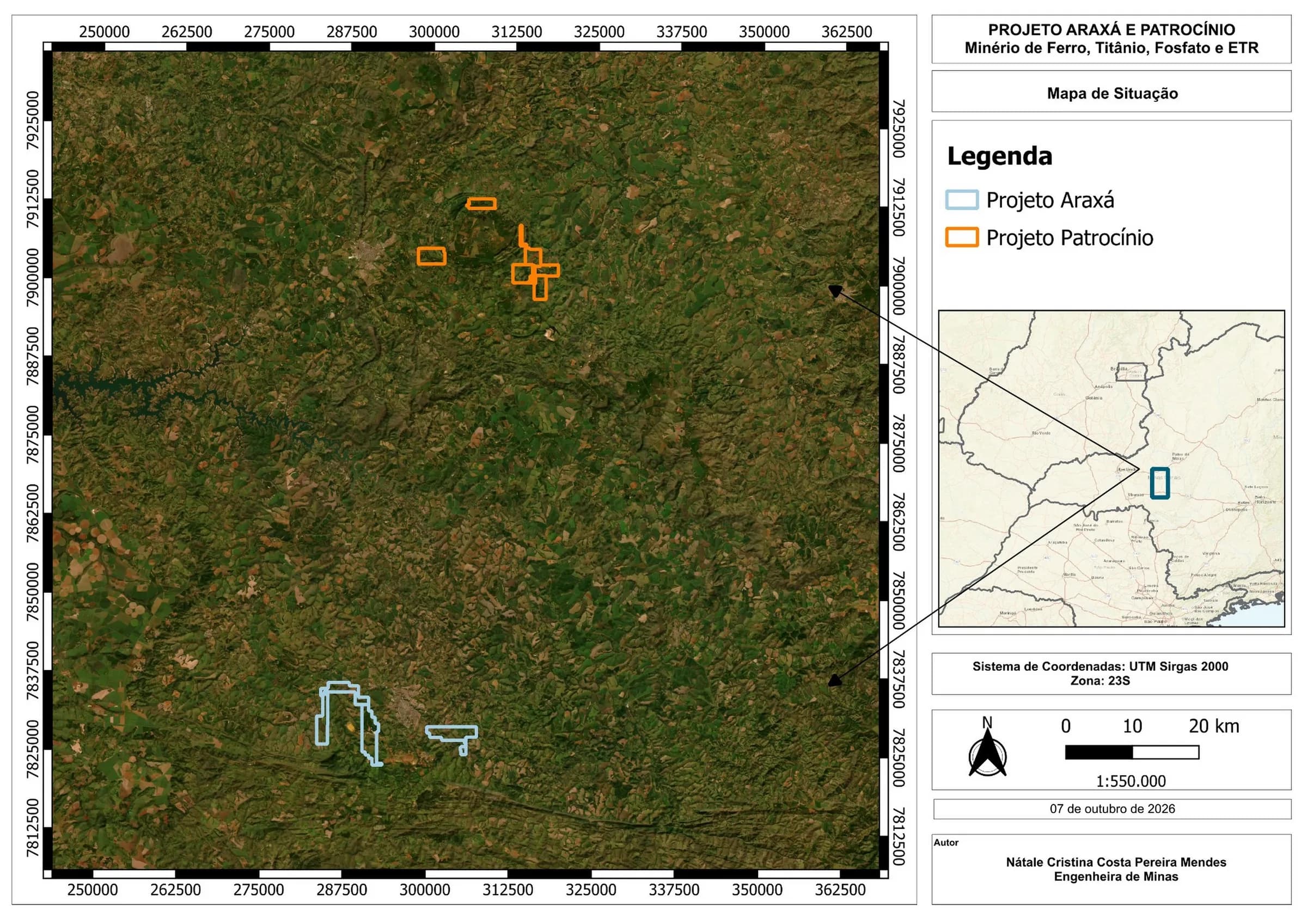Click the 'Legenda' heading
The image size is (1307, 924).
tap(1000, 157)
